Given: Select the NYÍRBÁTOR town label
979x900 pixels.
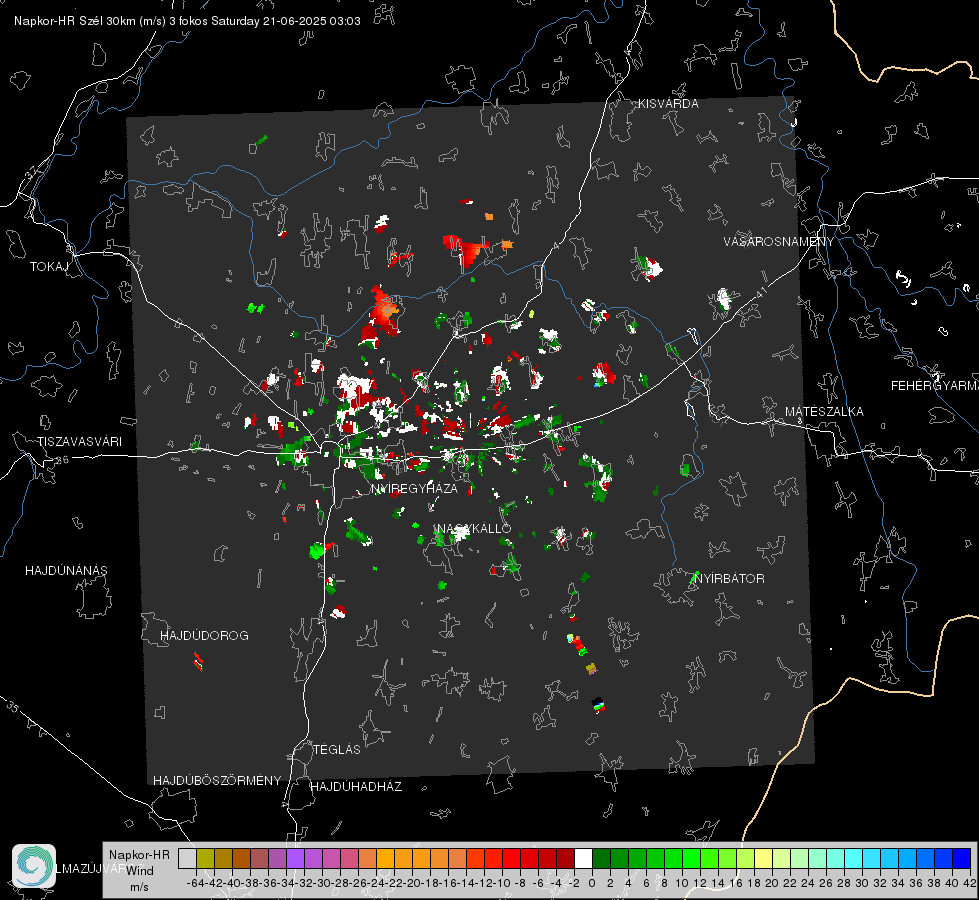Looking at the screenshot, I should tap(729, 579).
